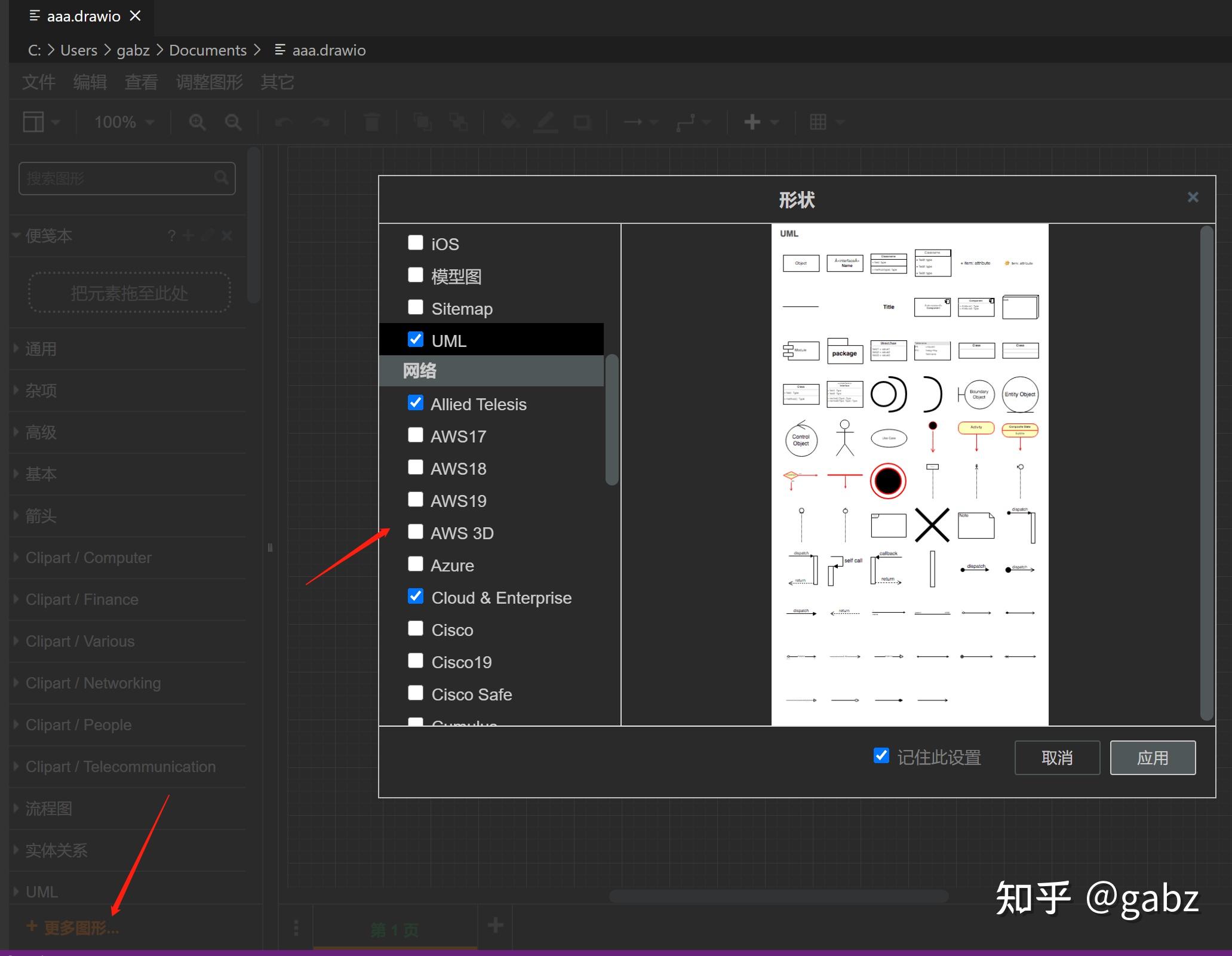Screen dimensions: 1232x956
Task: Click the Zoom Out magnifier icon
Action: [233, 122]
